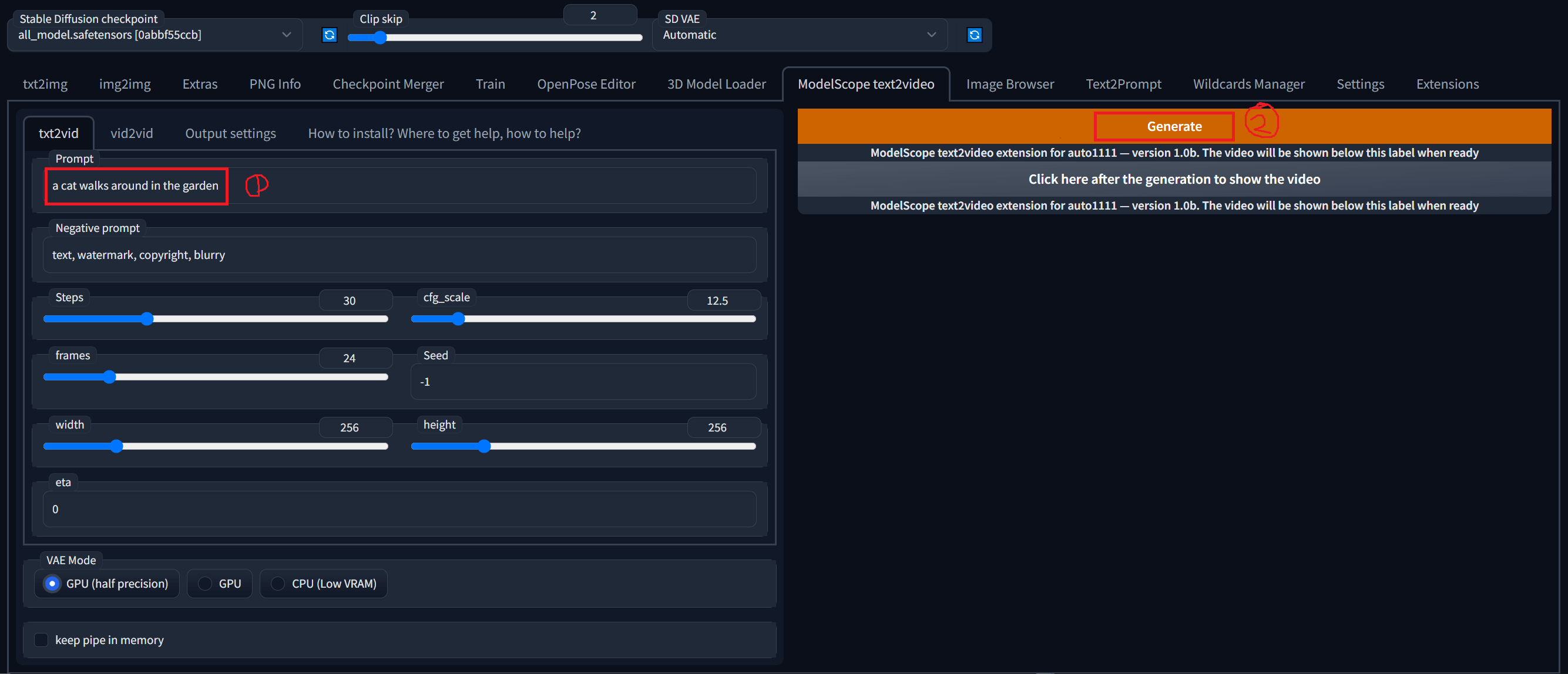Go to the Extensions tab

1447,84
